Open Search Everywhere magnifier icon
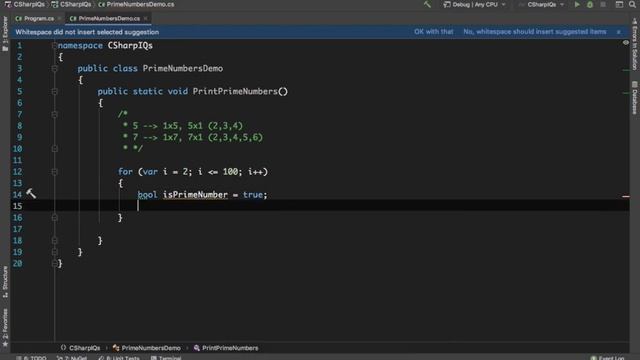Screen dimensions: 640x360 632,4
